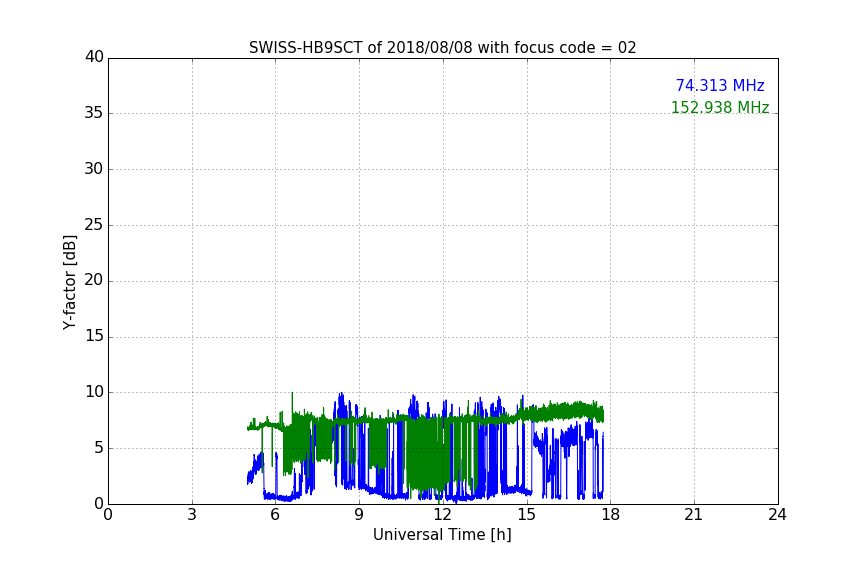Click the 24 tick on time axis
The width and height of the screenshot is (864, 576).
point(777,515)
